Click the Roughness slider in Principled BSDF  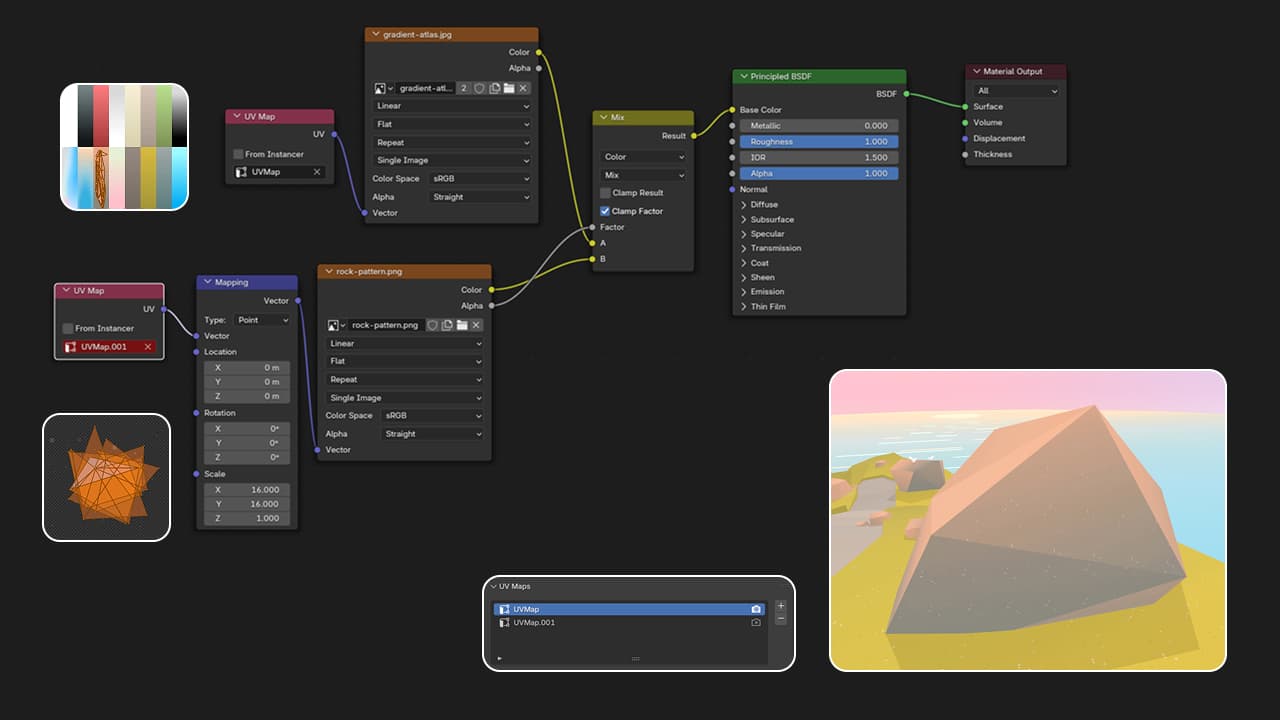(820, 142)
